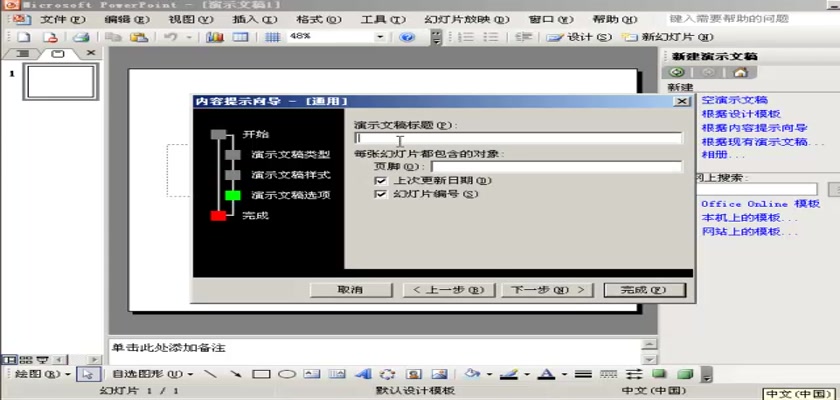Click the Line Style icon
The image size is (840, 400).
click(583, 374)
